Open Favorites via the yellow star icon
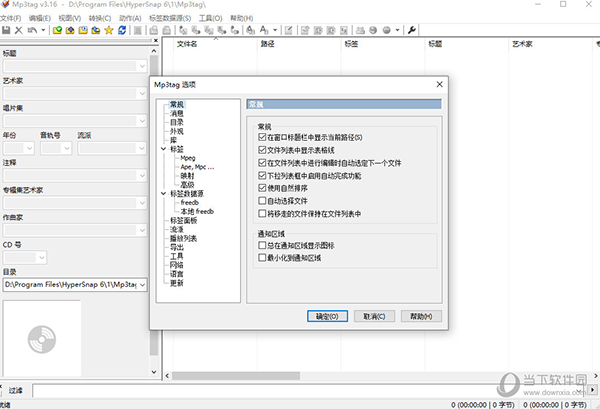This screenshot has height=409, width=600. pos(109,30)
